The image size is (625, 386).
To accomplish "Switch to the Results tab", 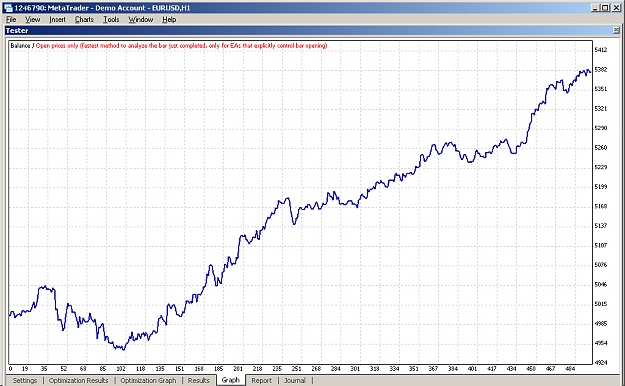I will (199, 380).
